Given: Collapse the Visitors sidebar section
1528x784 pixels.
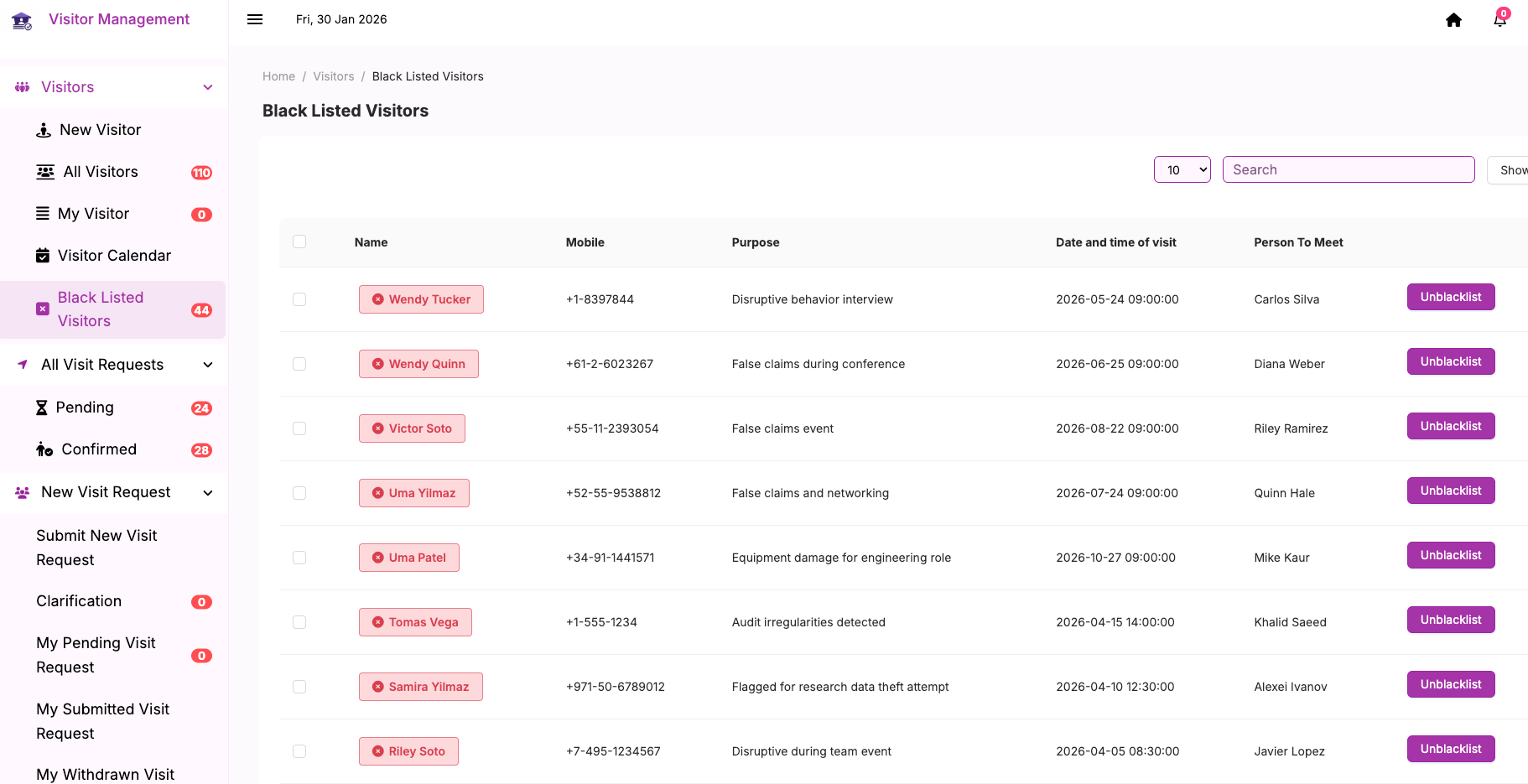Looking at the screenshot, I should pyautogui.click(x=208, y=87).
